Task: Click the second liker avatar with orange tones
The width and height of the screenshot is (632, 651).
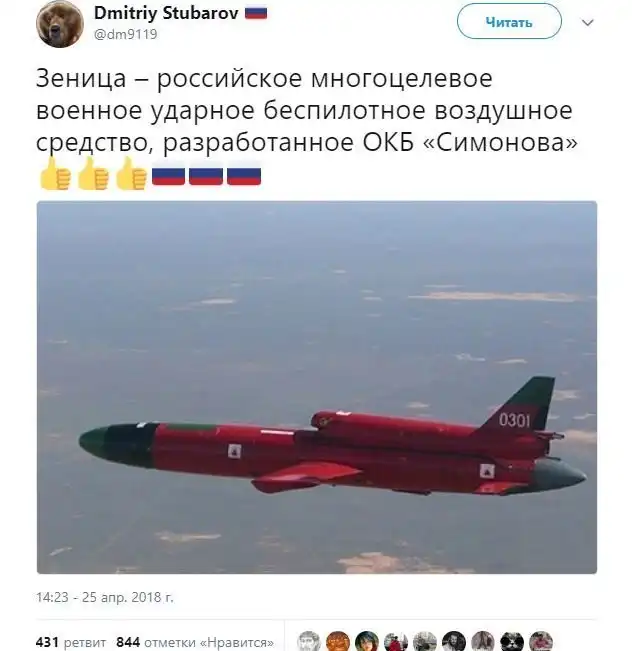Action: pyautogui.click(x=338, y=642)
